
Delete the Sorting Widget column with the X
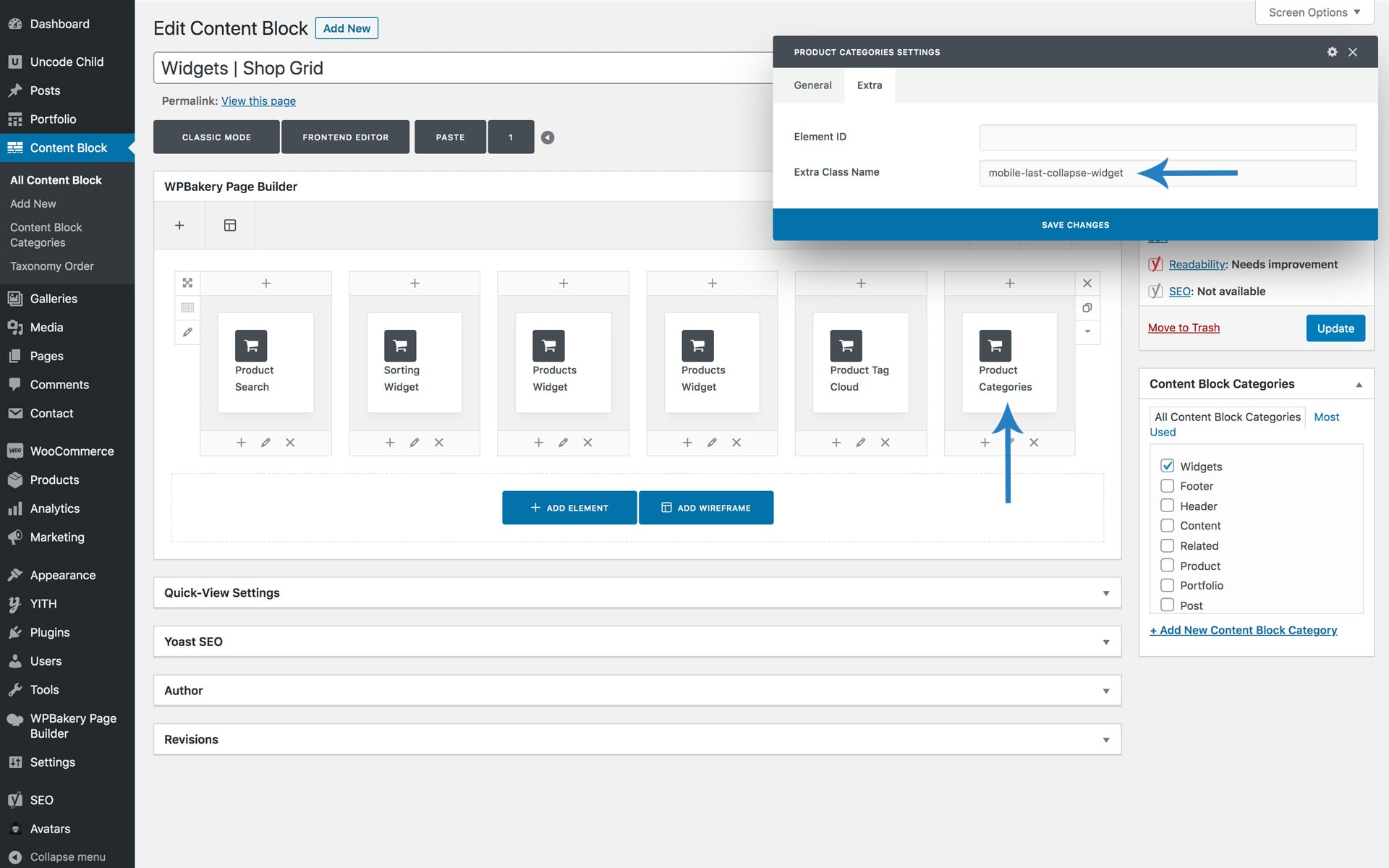tap(438, 443)
